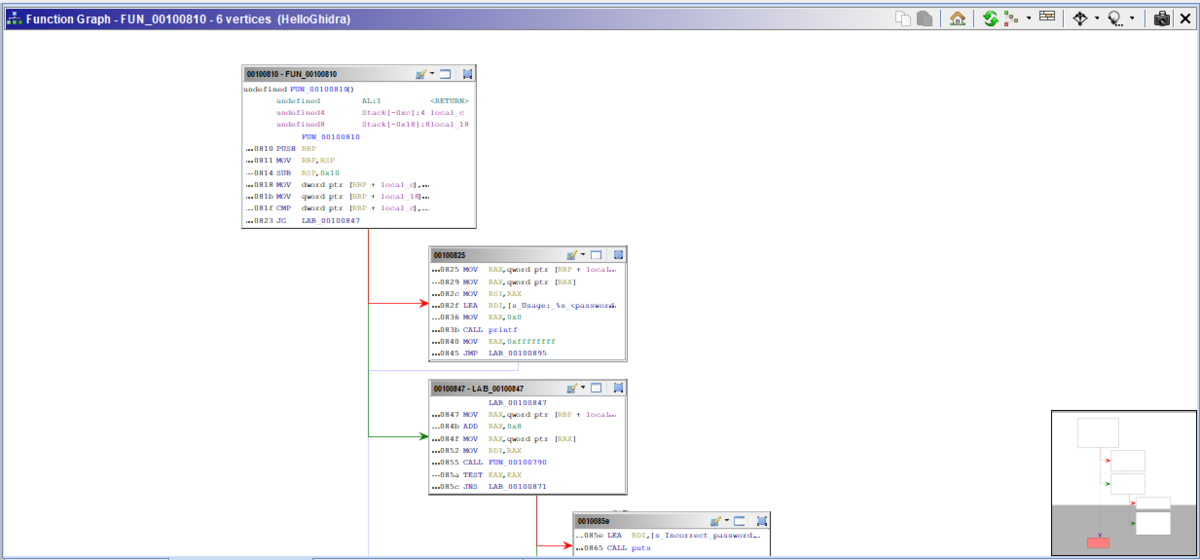Take graph snapshot with camera icon
1200x560 pixels.
(1162, 18)
